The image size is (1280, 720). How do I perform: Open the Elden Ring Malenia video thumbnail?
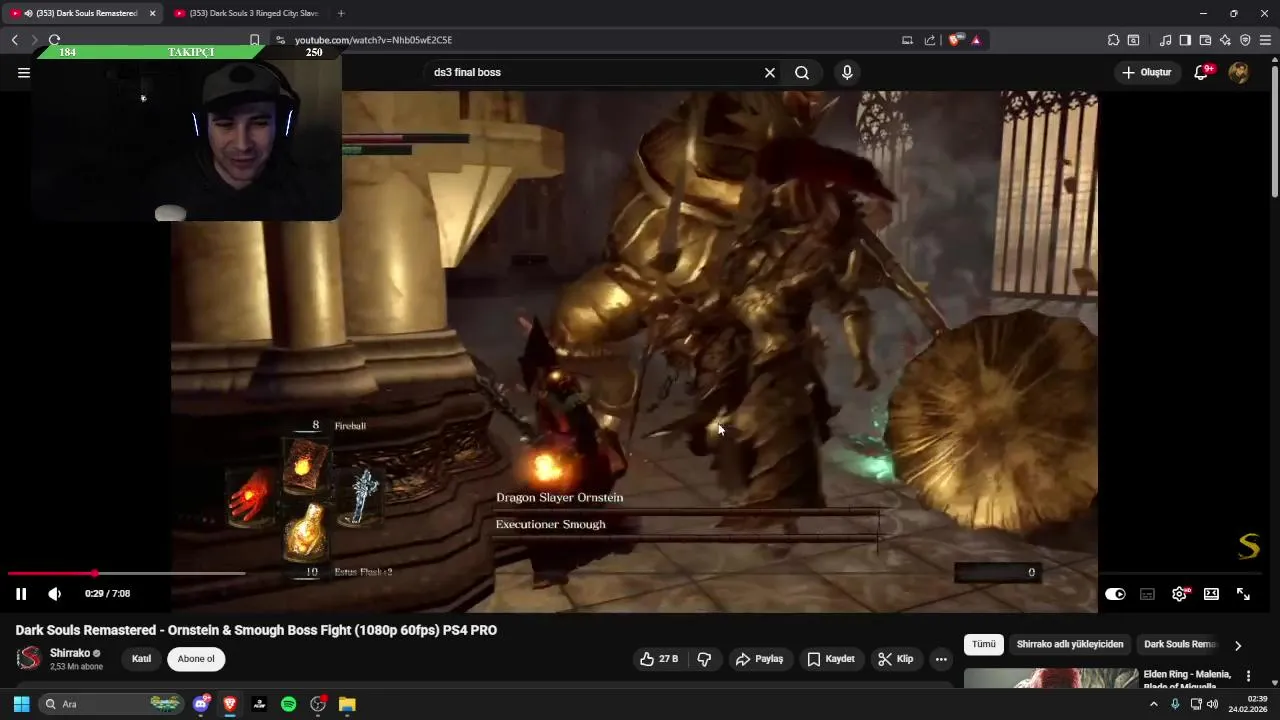(x=1051, y=678)
